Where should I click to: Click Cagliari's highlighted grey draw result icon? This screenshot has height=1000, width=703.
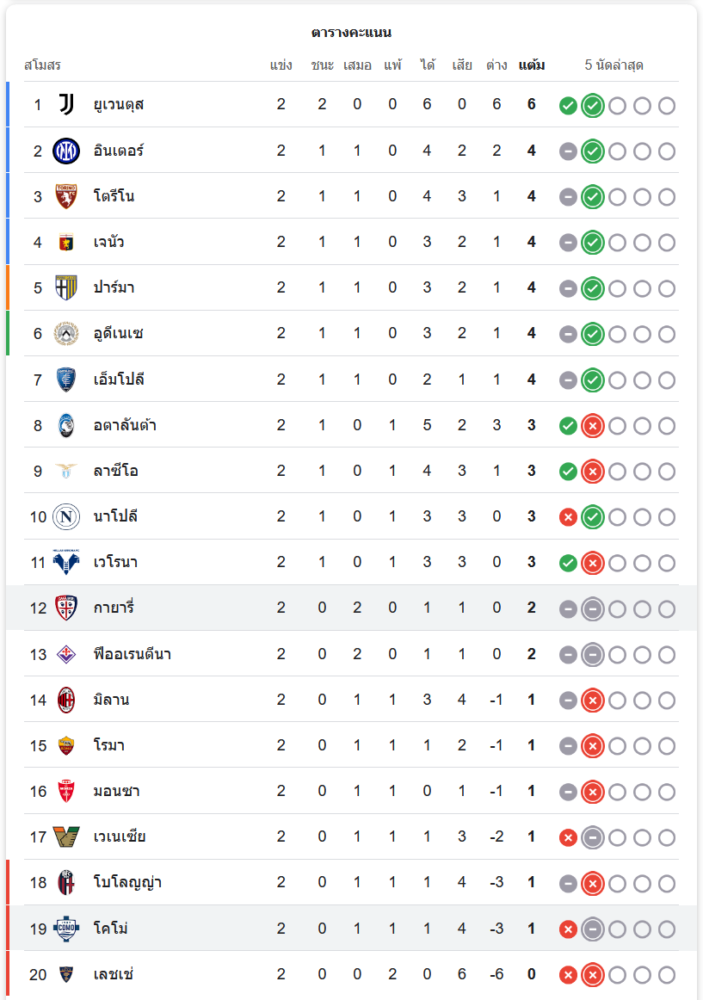[592, 609]
